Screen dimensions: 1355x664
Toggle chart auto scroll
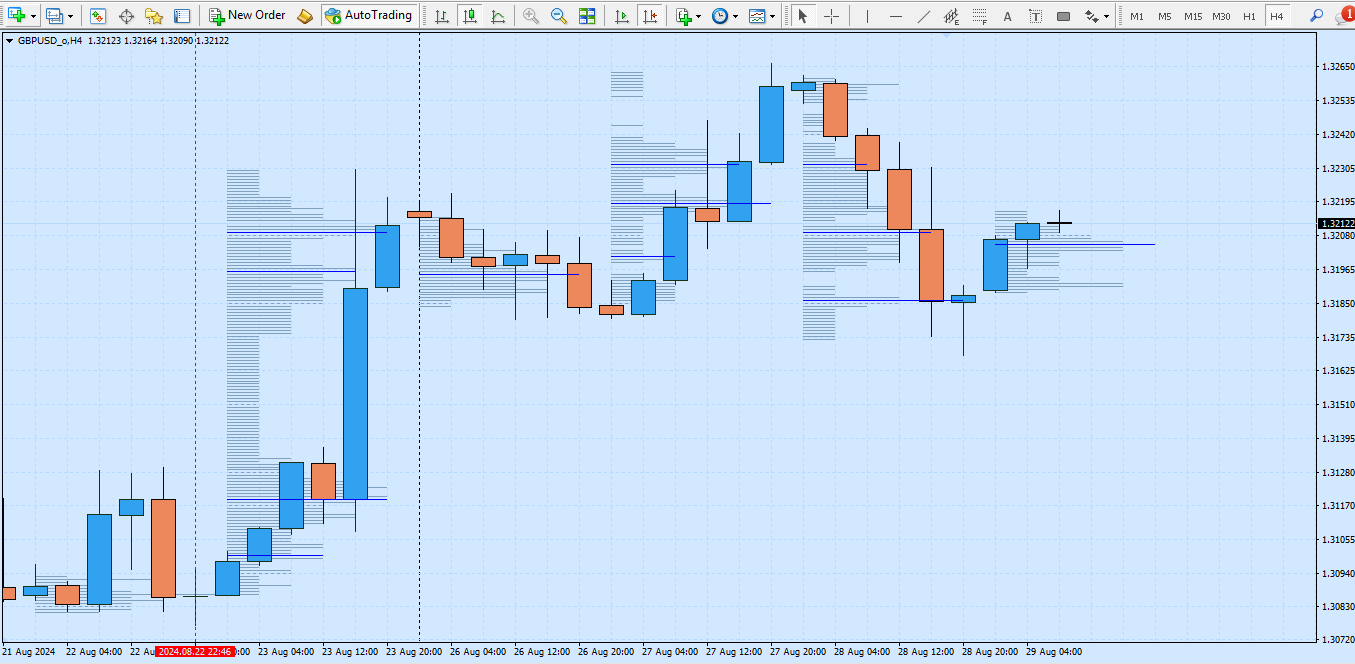(x=622, y=16)
